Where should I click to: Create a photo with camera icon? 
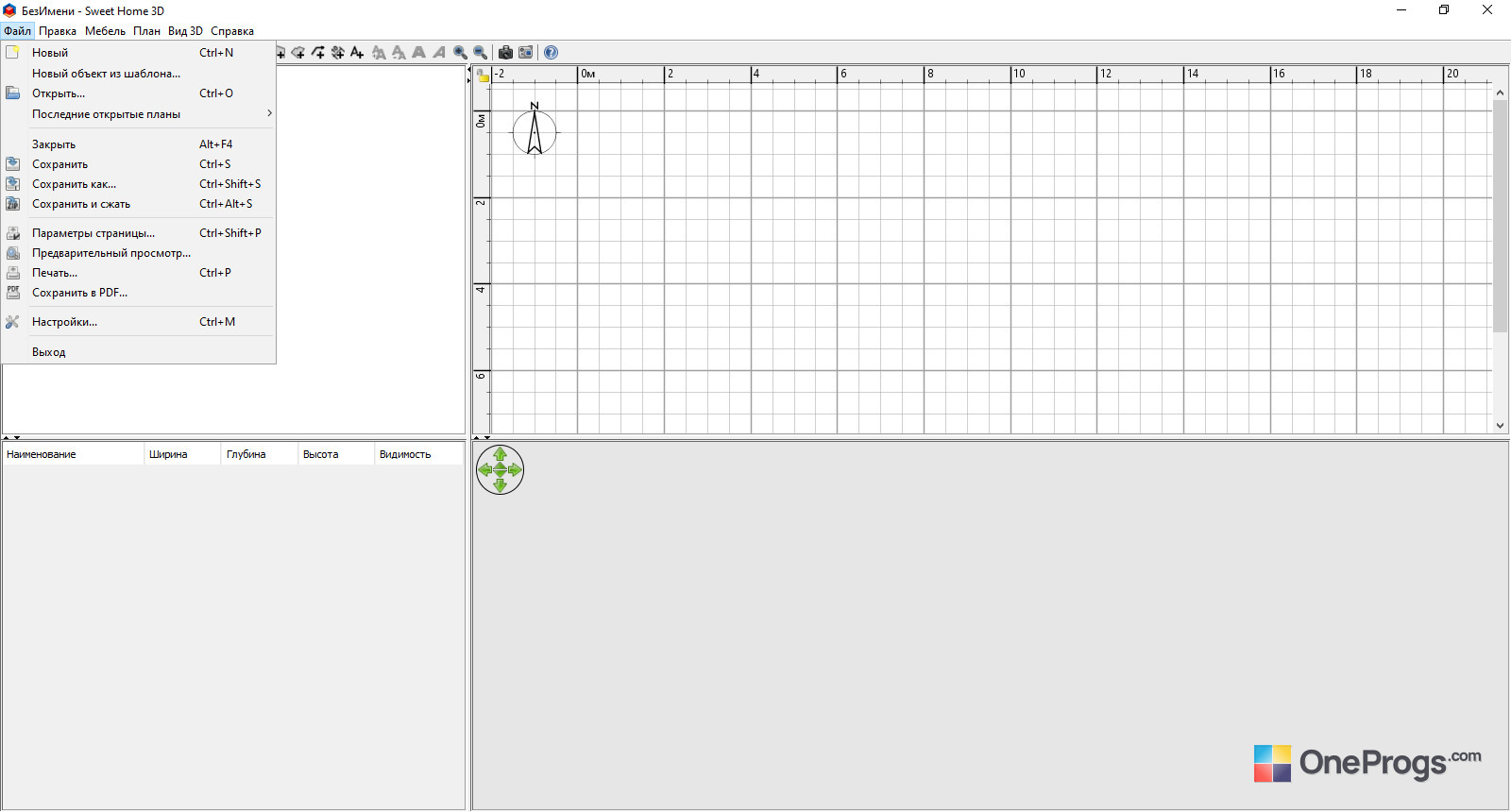(505, 53)
